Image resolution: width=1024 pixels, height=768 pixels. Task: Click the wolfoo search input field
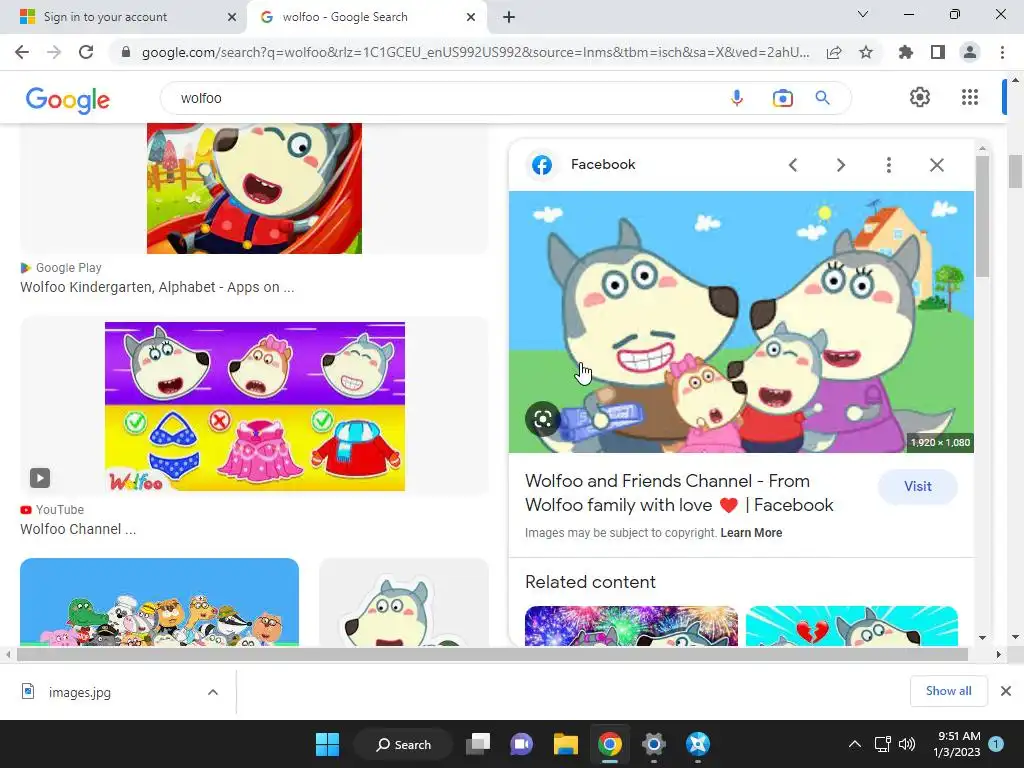click(x=444, y=98)
